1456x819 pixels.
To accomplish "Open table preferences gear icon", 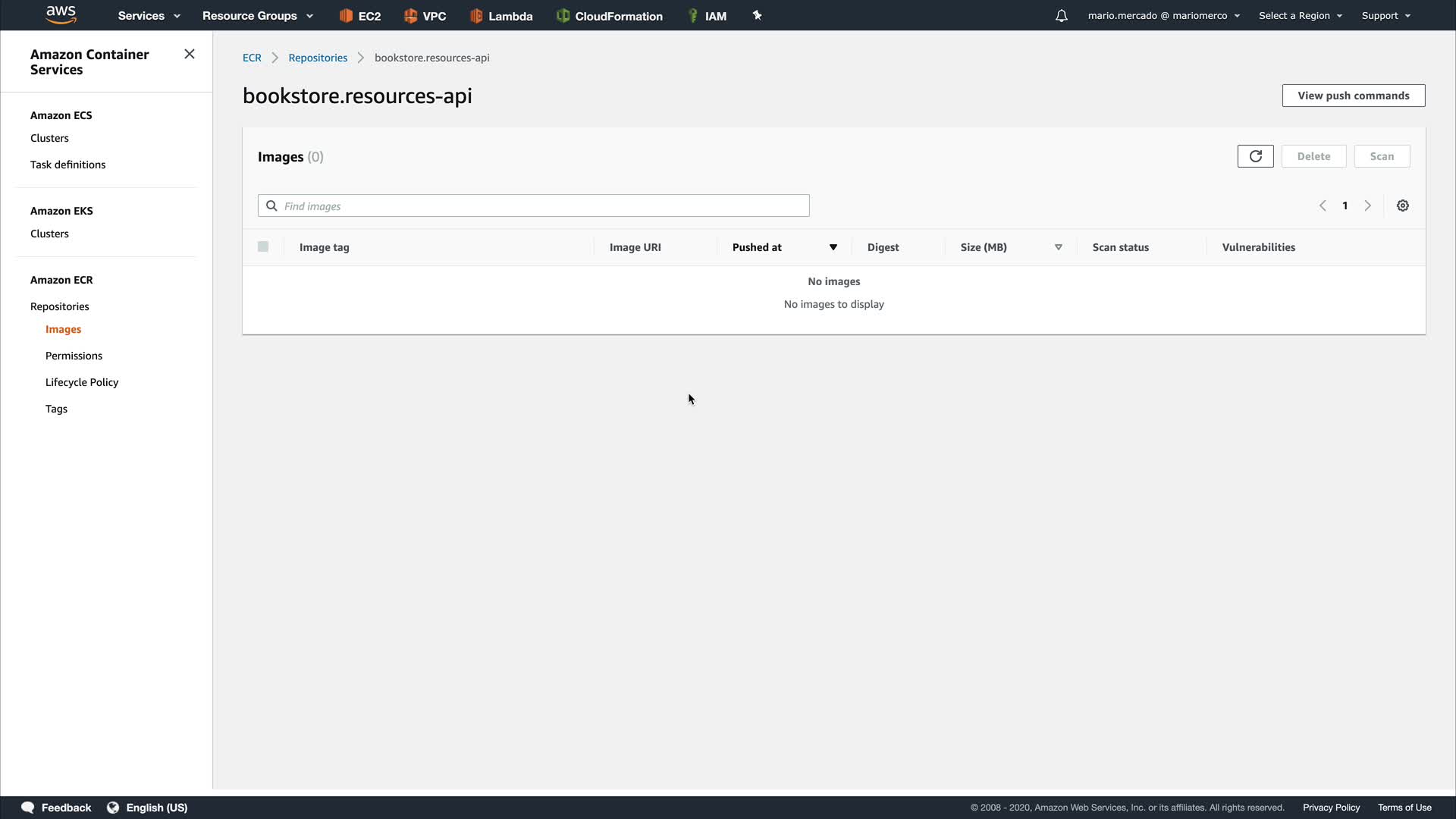I will [1402, 206].
